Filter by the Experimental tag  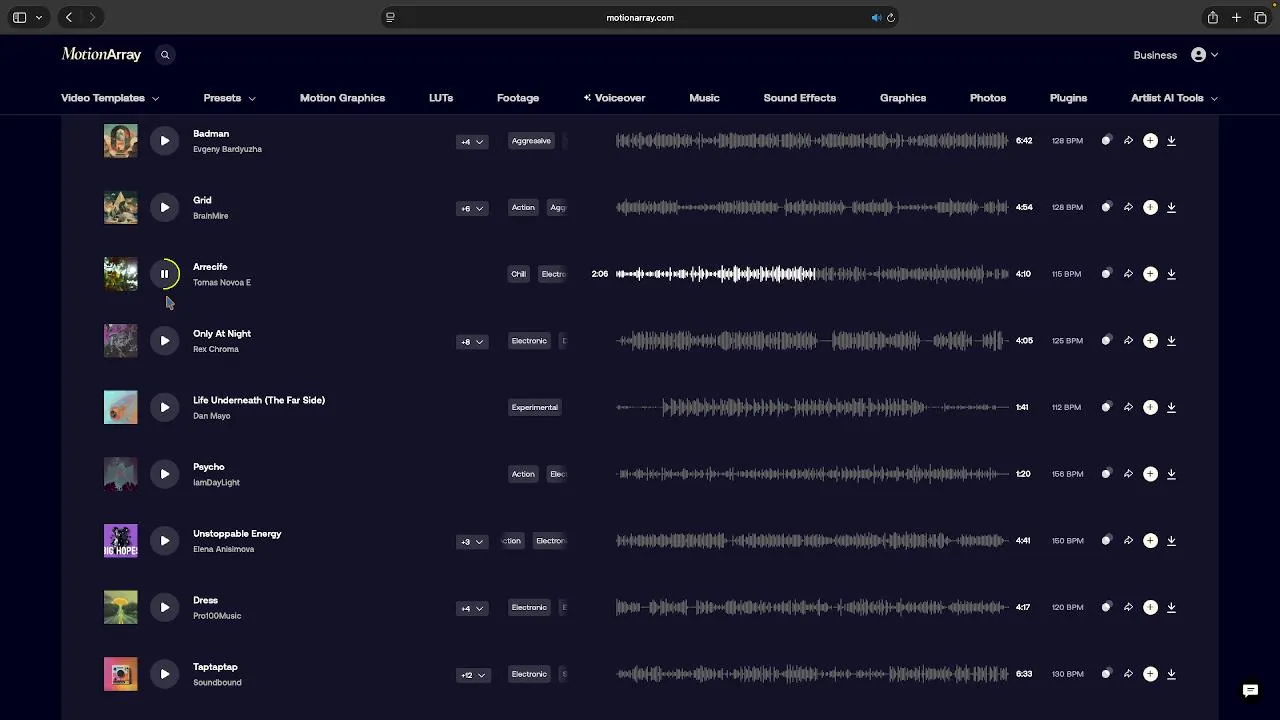click(x=535, y=407)
